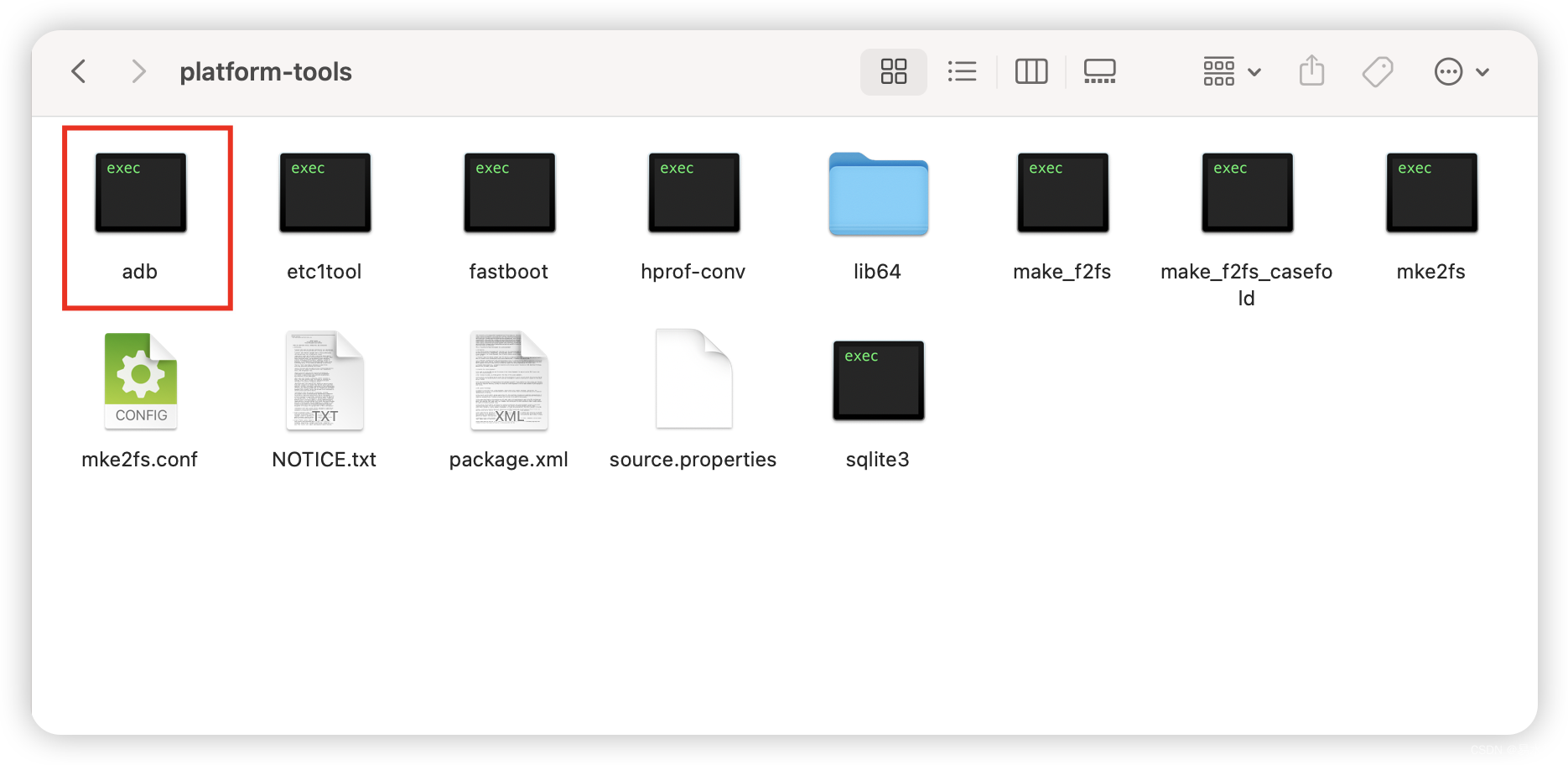Go forward with the right chevron button
This screenshot has width=1568, height=765.
tap(138, 71)
